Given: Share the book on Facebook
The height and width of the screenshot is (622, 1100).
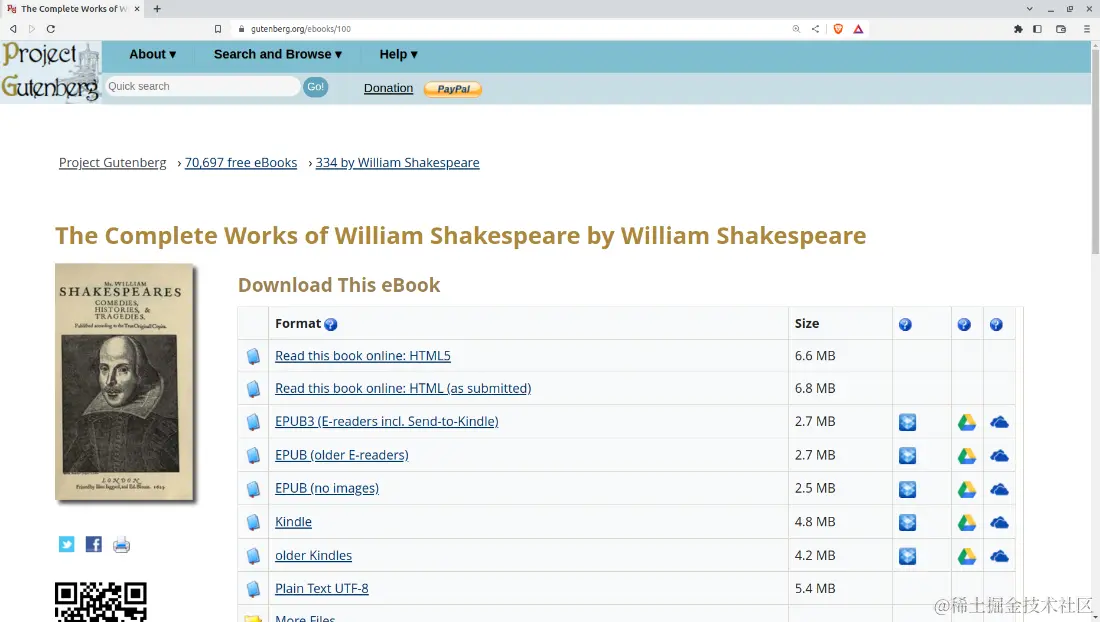Looking at the screenshot, I should pos(93,544).
